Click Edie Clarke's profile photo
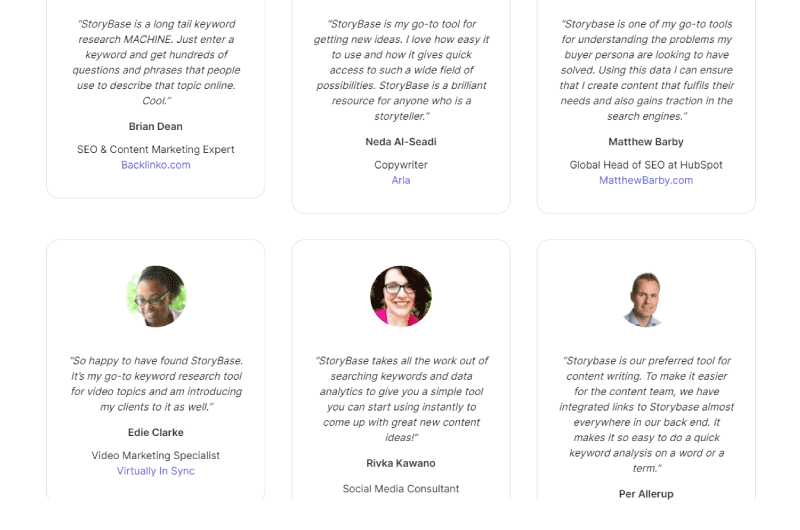The height and width of the screenshot is (530, 800). click(156, 296)
